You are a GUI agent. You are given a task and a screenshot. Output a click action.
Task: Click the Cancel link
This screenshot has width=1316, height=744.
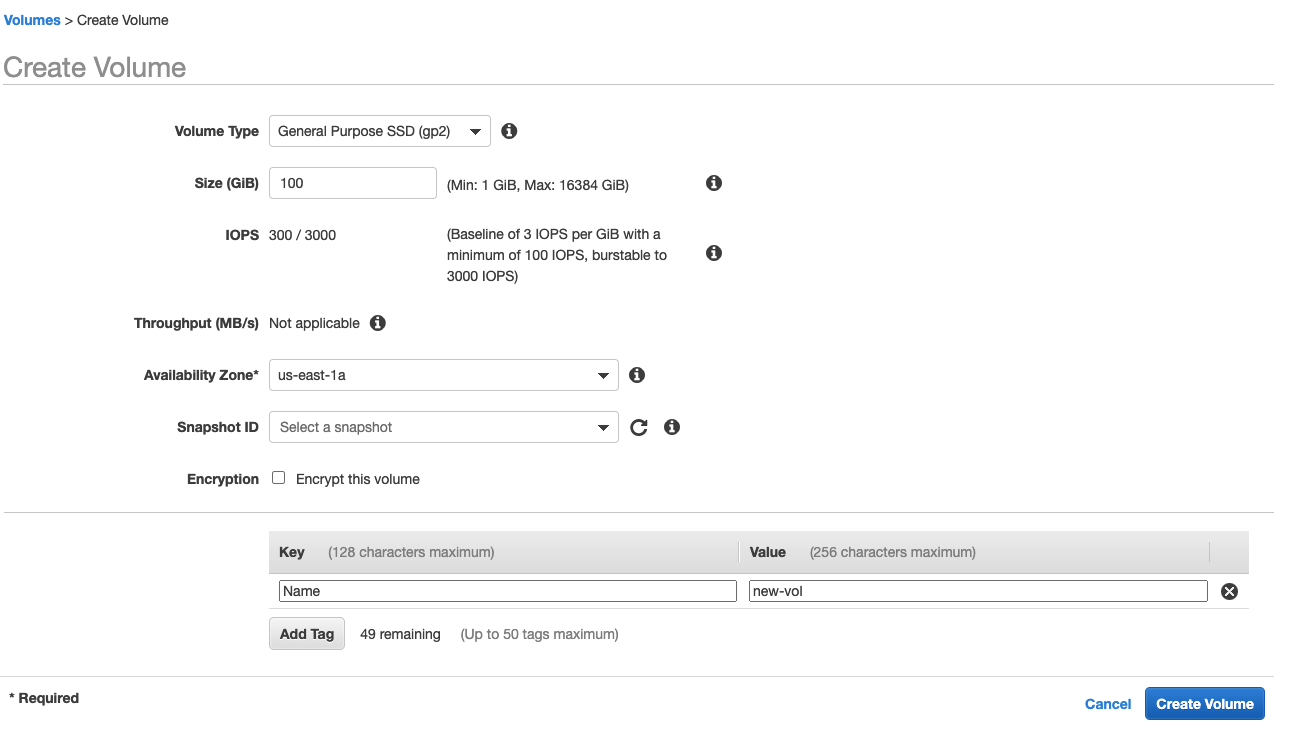[x=1108, y=704]
